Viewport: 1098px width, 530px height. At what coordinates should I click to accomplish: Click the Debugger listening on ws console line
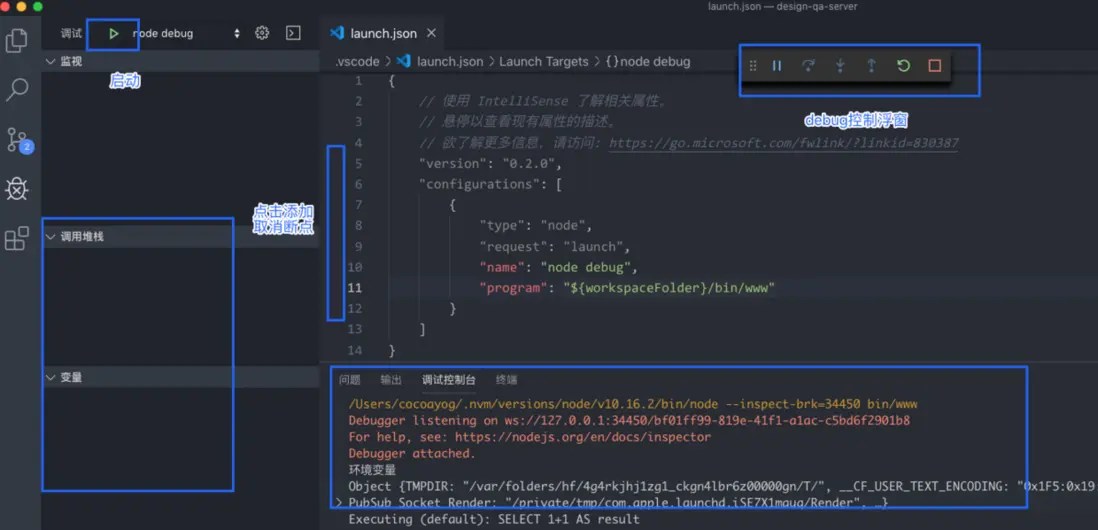pos(629,421)
